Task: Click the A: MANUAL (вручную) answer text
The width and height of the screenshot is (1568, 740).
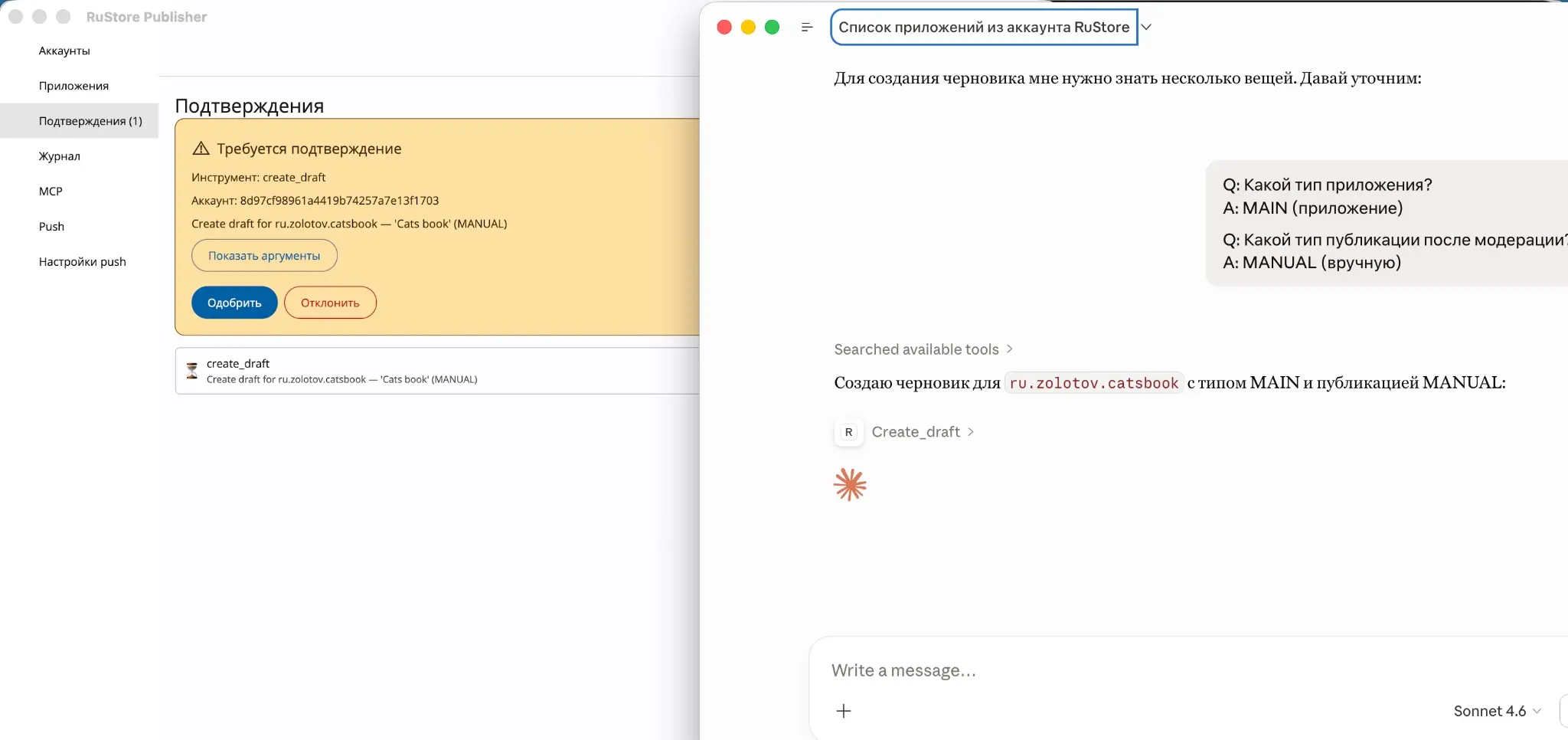Action: click(1312, 263)
